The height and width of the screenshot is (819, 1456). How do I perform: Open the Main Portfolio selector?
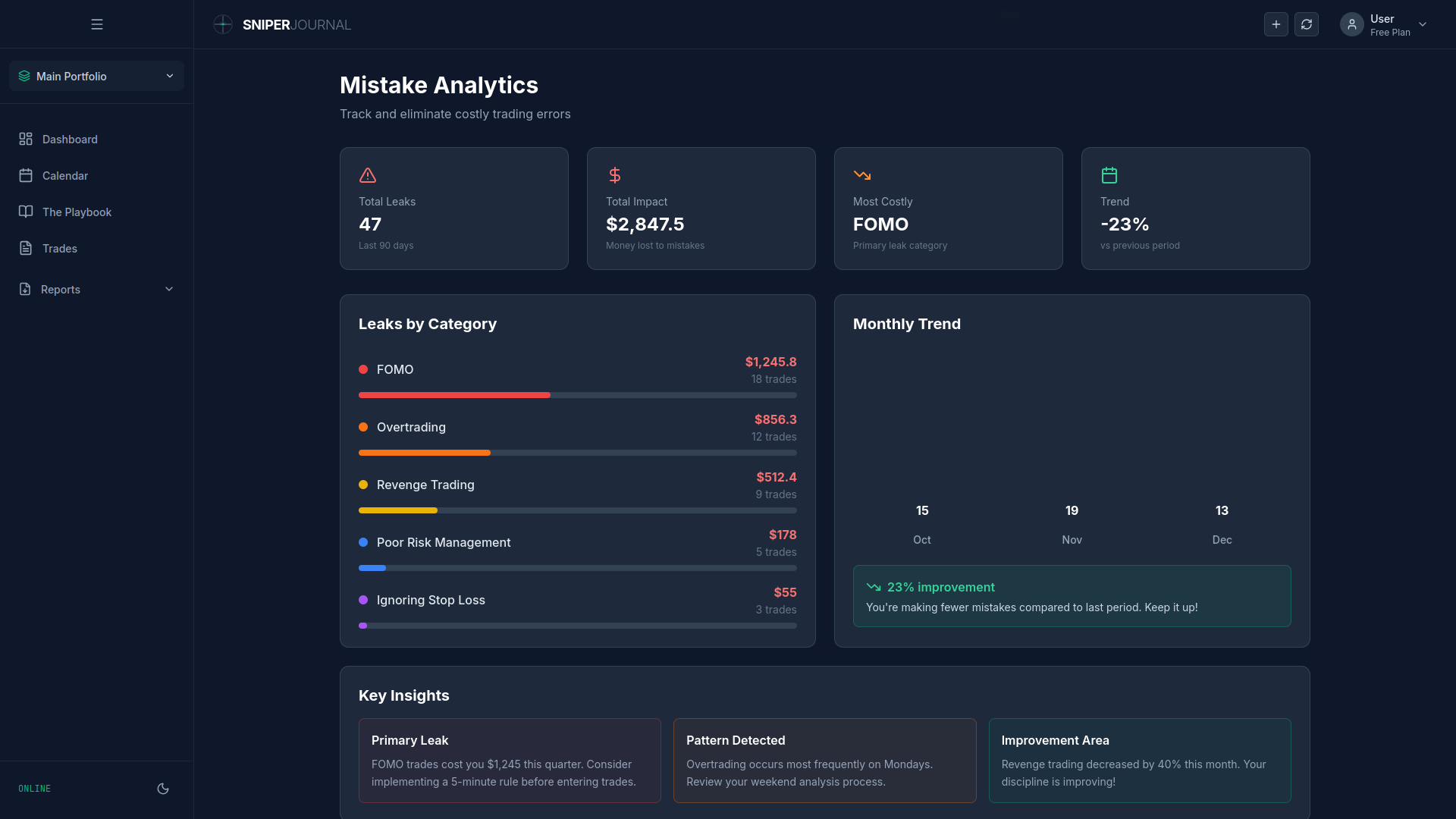click(x=96, y=76)
